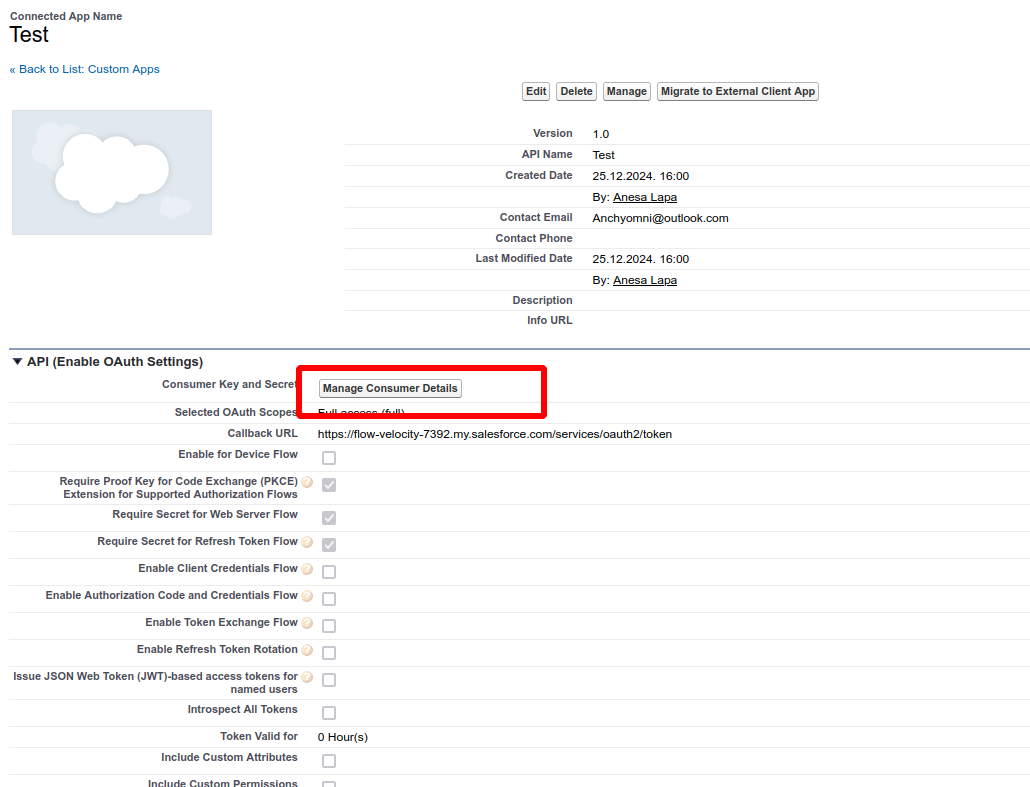Click the Manage button
Viewport: 1030px width, 787px height.
627,91
